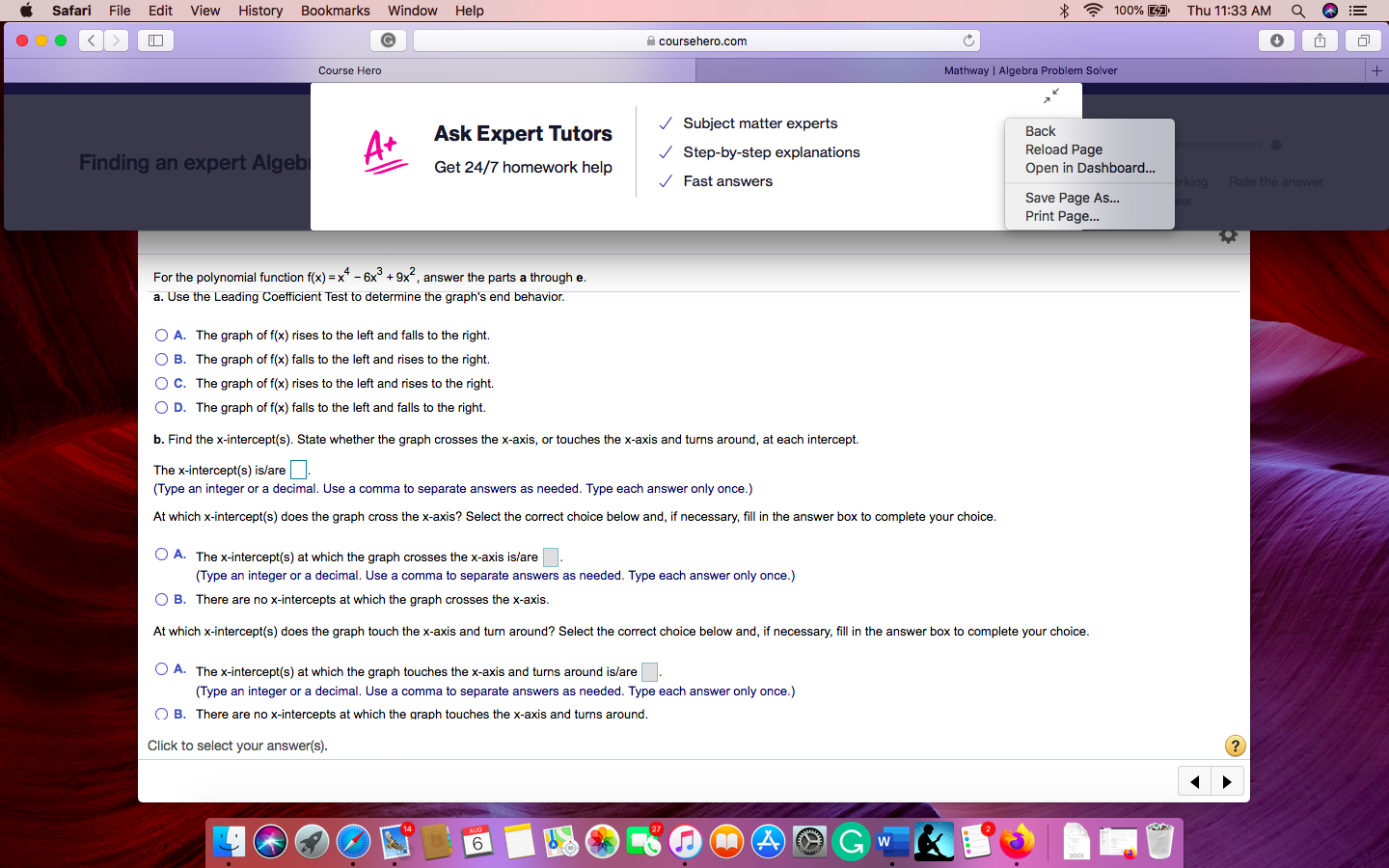Select option C rises left and right

point(161,384)
